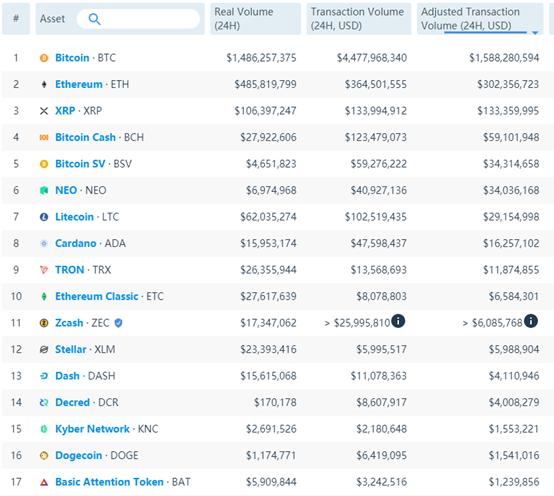Click the NEO green logo icon
The width and height of the screenshot is (554, 496).
pyautogui.click(x=44, y=190)
